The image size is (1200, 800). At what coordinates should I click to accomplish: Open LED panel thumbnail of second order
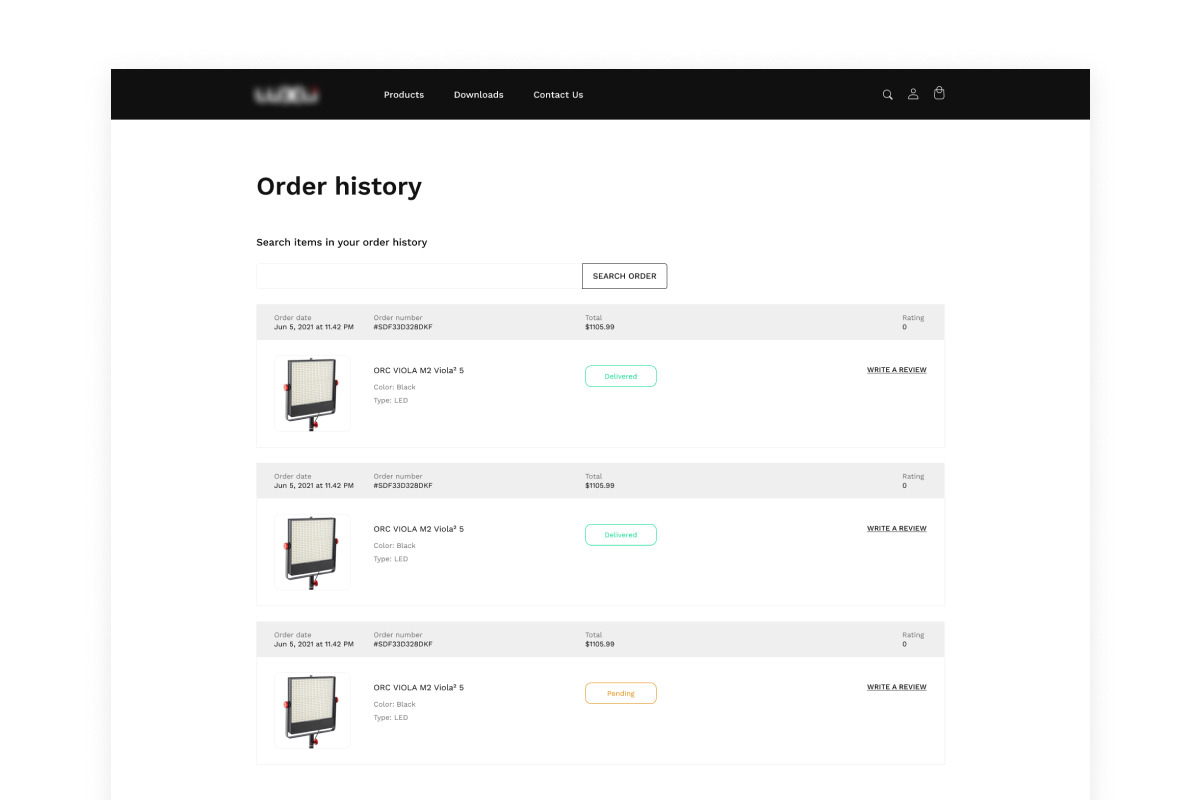pos(312,552)
